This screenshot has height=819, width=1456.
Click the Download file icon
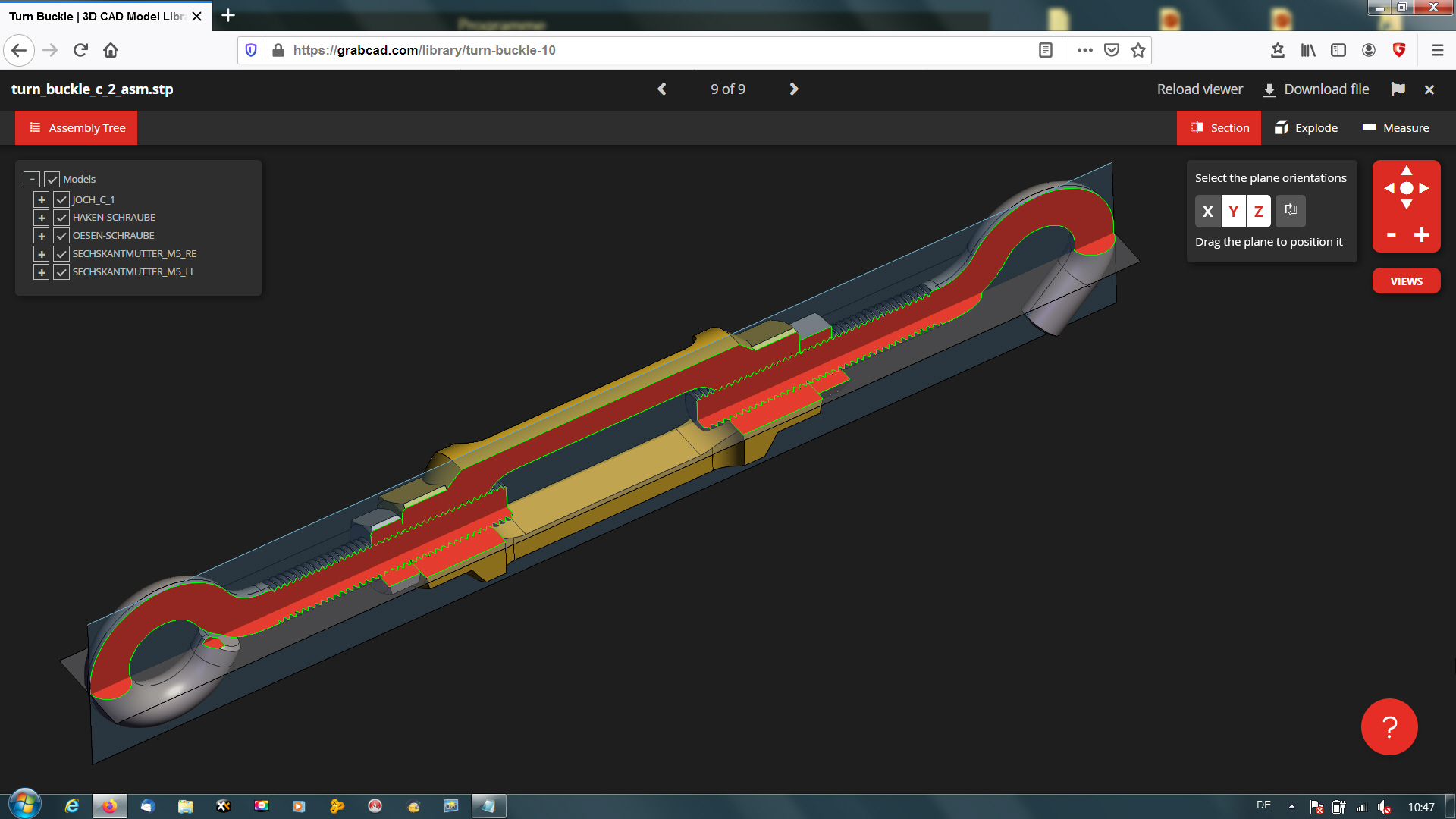click(1269, 90)
